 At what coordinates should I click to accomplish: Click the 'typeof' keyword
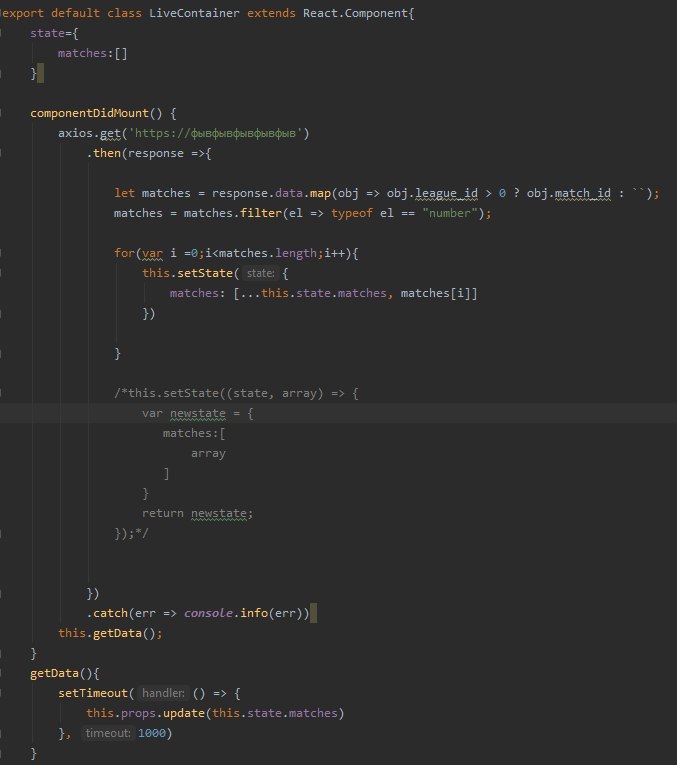pos(352,213)
